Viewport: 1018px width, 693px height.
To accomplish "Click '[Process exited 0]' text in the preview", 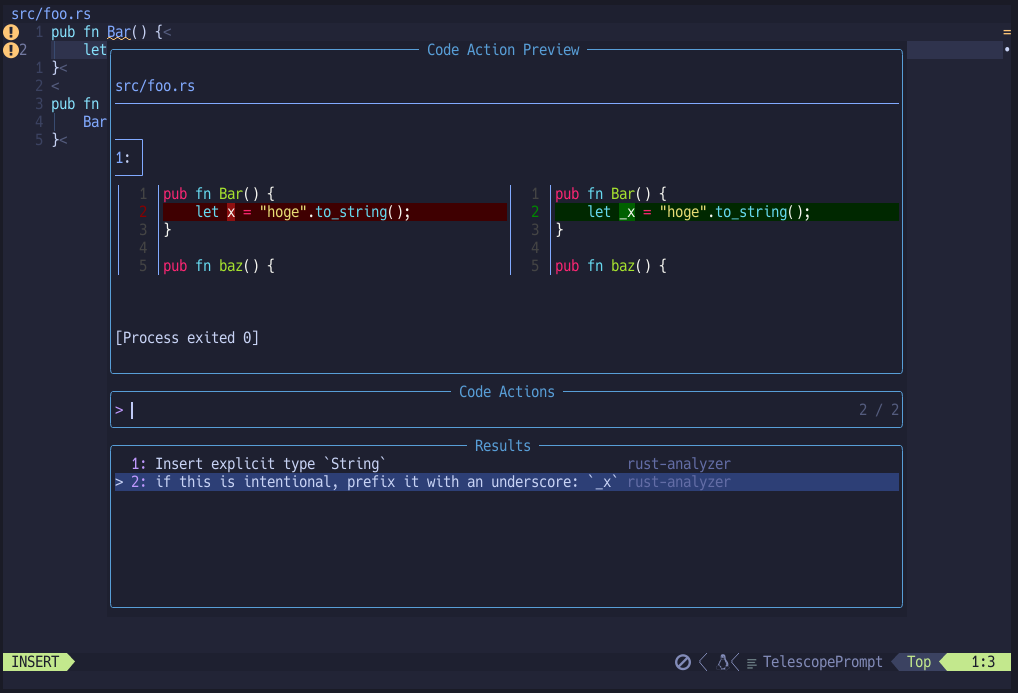I will [x=187, y=338].
